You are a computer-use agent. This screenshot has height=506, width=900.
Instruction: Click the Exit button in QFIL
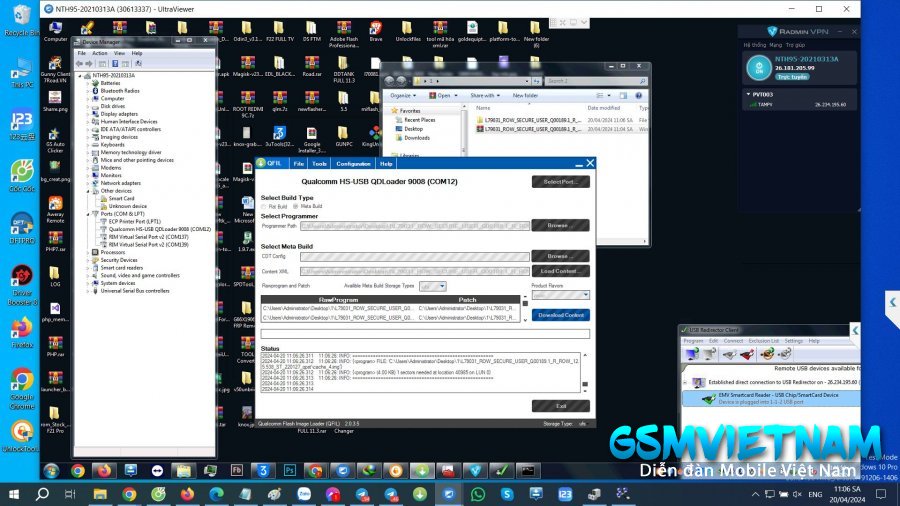tap(561, 406)
